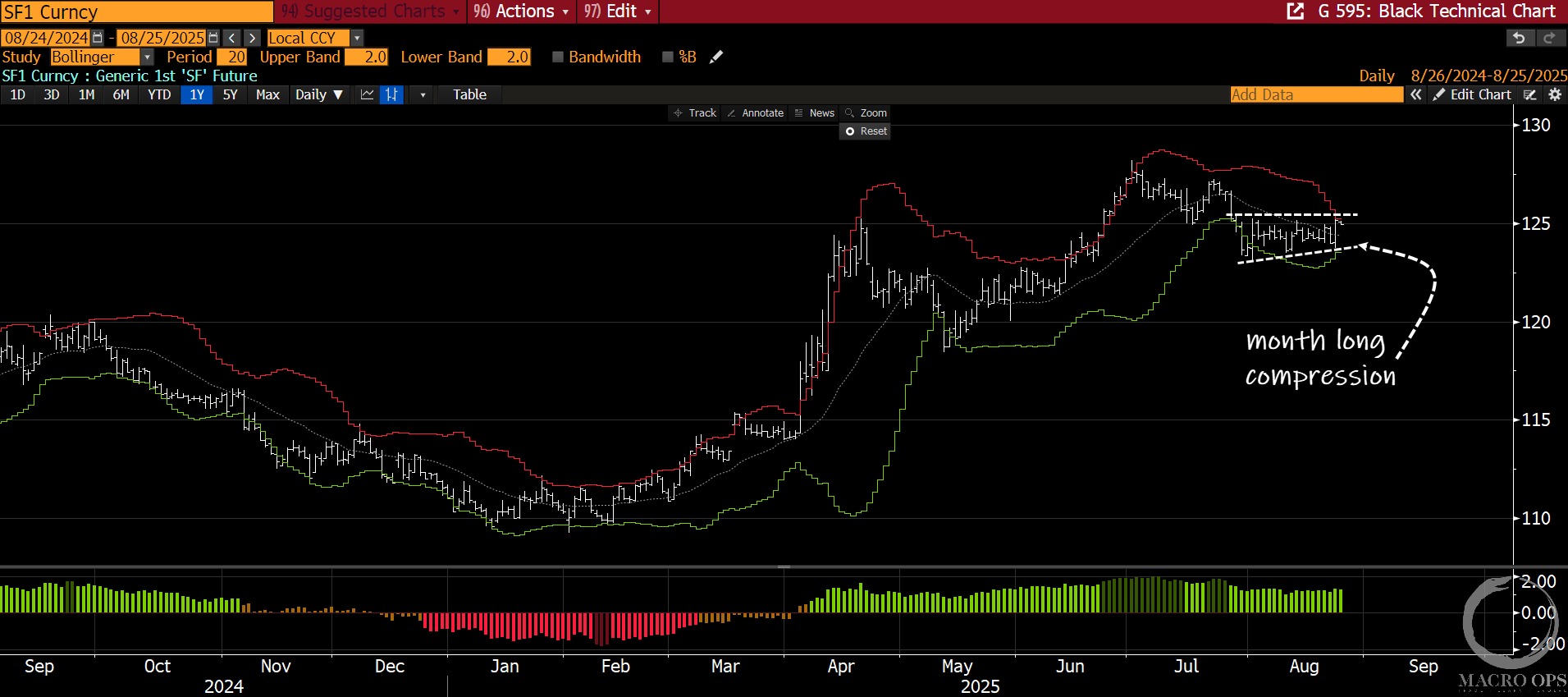The width and height of the screenshot is (1568, 697).
Task: Select the 6M time range tab
Action: pos(121,94)
